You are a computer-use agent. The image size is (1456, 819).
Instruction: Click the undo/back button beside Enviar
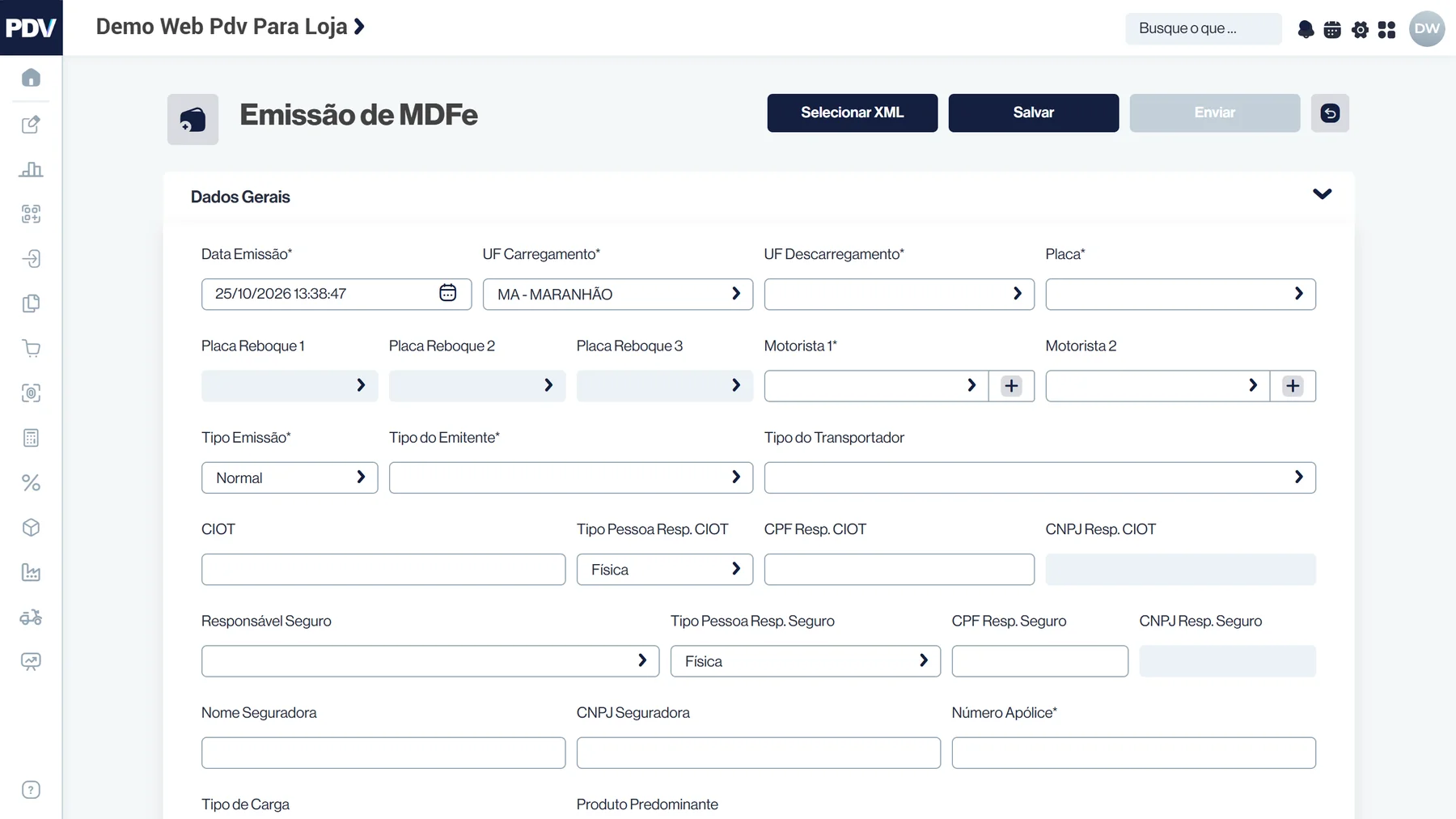pyautogui.click(x=1330, y=113)
